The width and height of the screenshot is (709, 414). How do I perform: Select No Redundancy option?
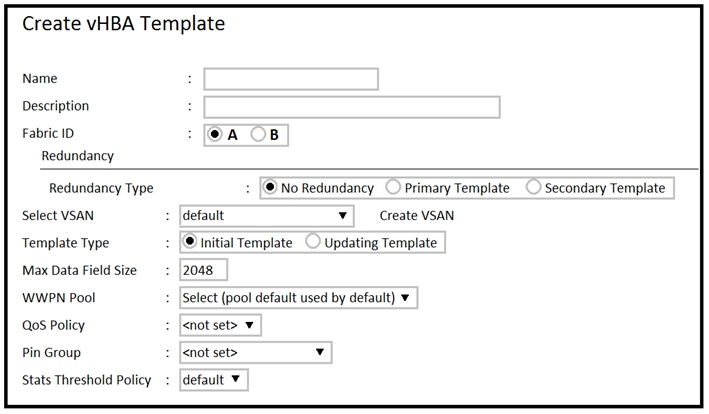coord(270,188)
